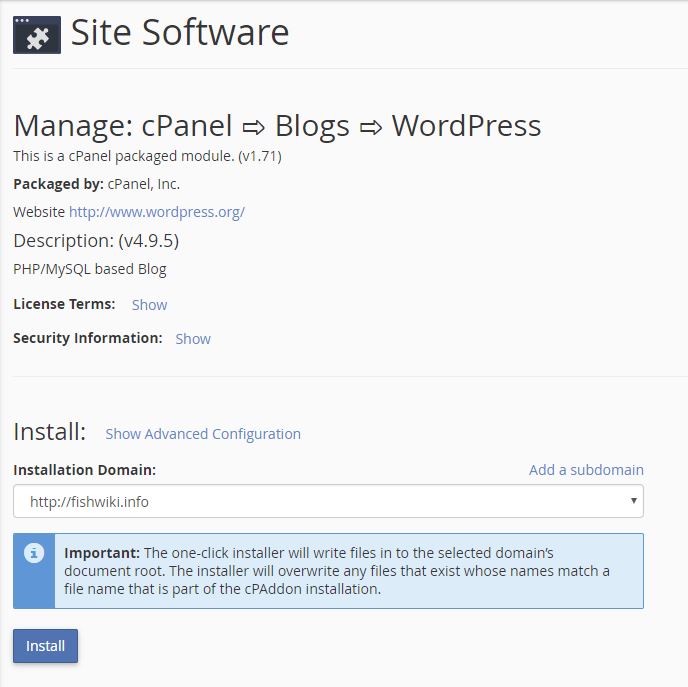Expand Show Advanced Configuration
Image resolution: width=688 pixels, height=687 pixels.
tap(203, 434)
